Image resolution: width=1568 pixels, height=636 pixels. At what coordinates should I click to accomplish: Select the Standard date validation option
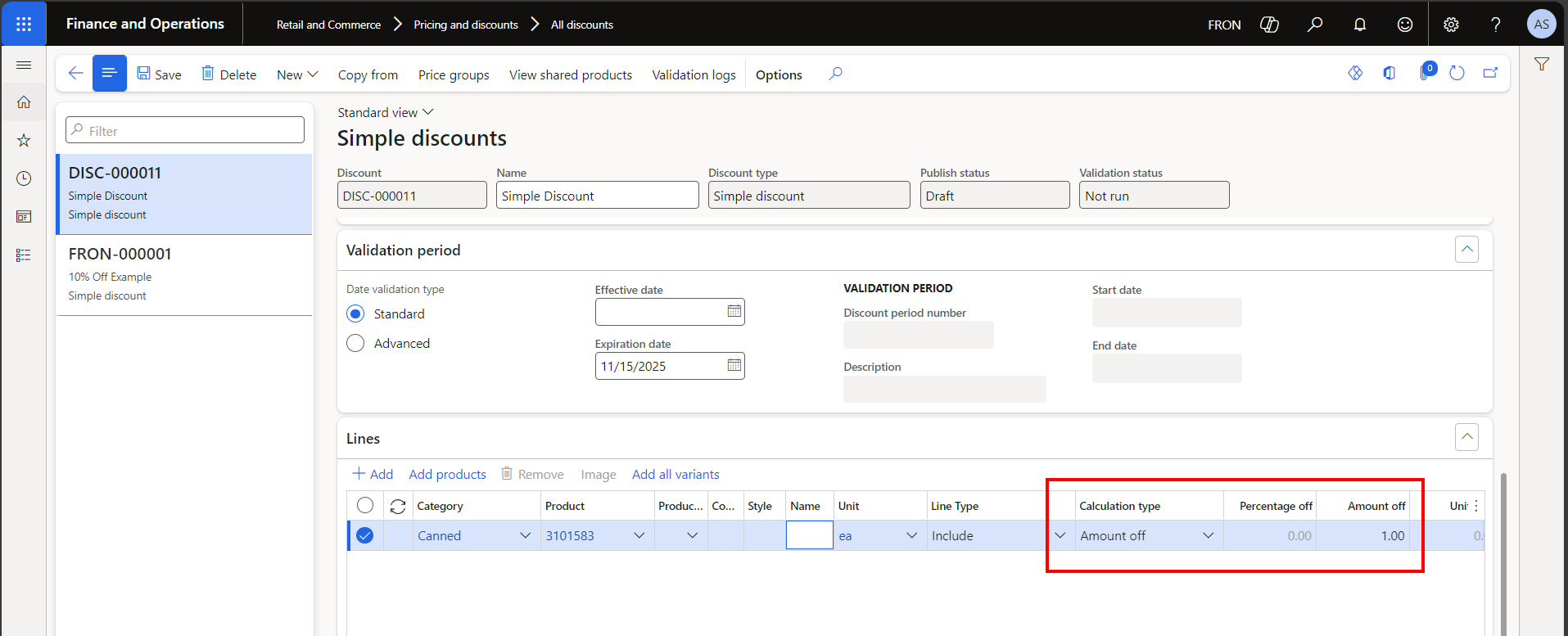pos(355,314)
